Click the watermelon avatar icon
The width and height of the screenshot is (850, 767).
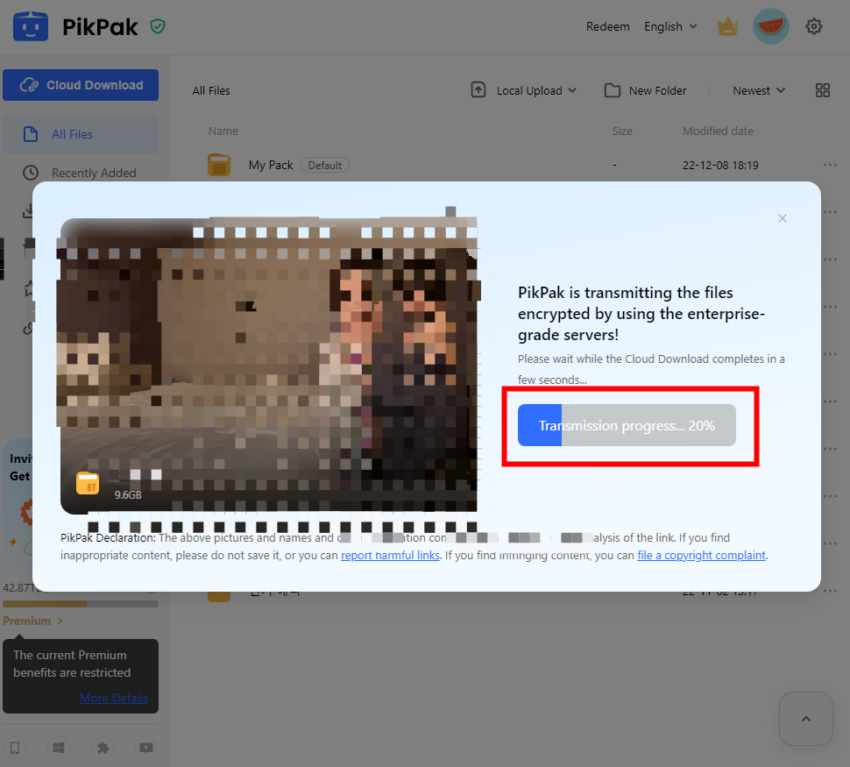[x=771, y=26]
